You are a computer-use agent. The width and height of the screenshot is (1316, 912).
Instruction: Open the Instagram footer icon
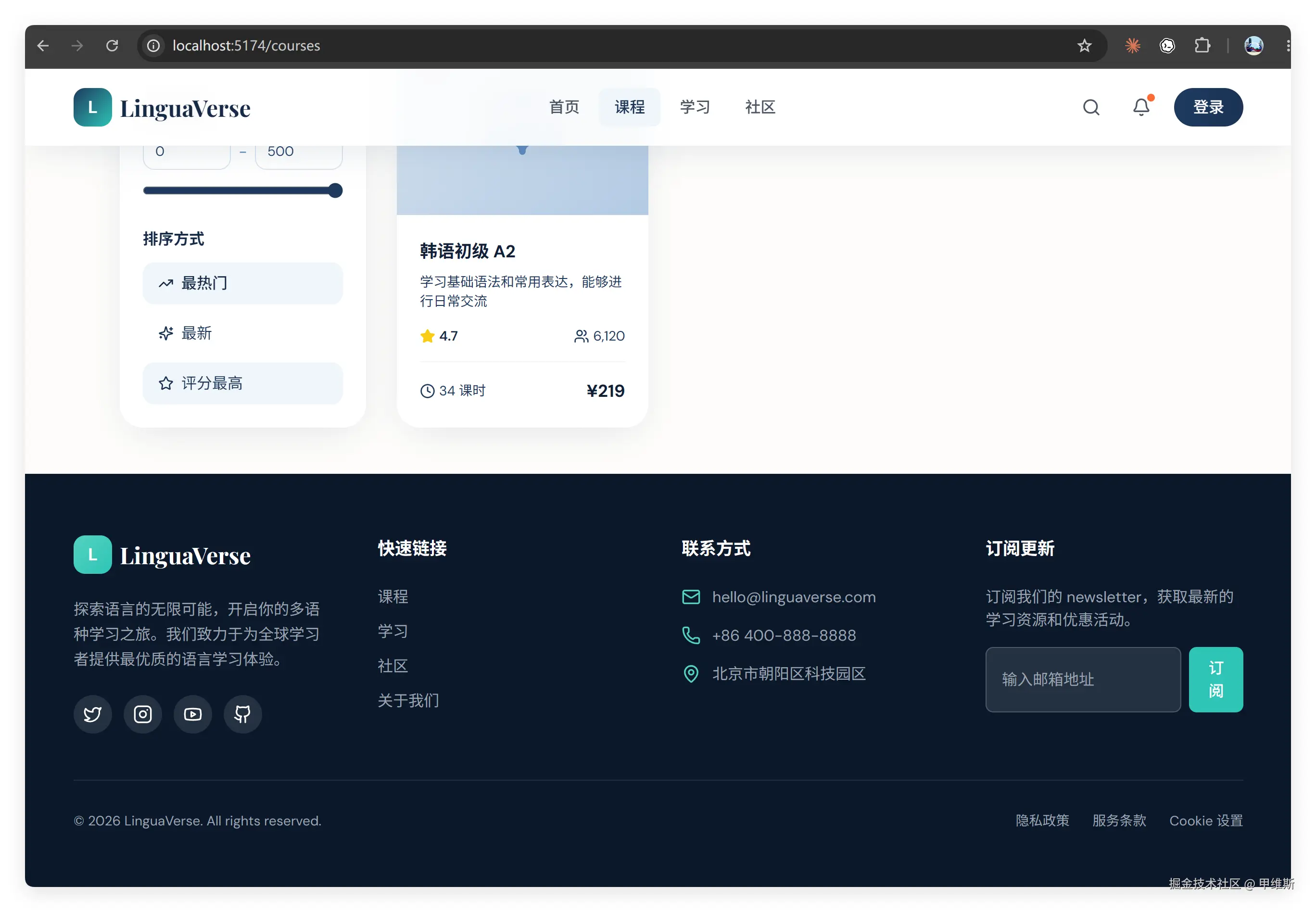143,714
